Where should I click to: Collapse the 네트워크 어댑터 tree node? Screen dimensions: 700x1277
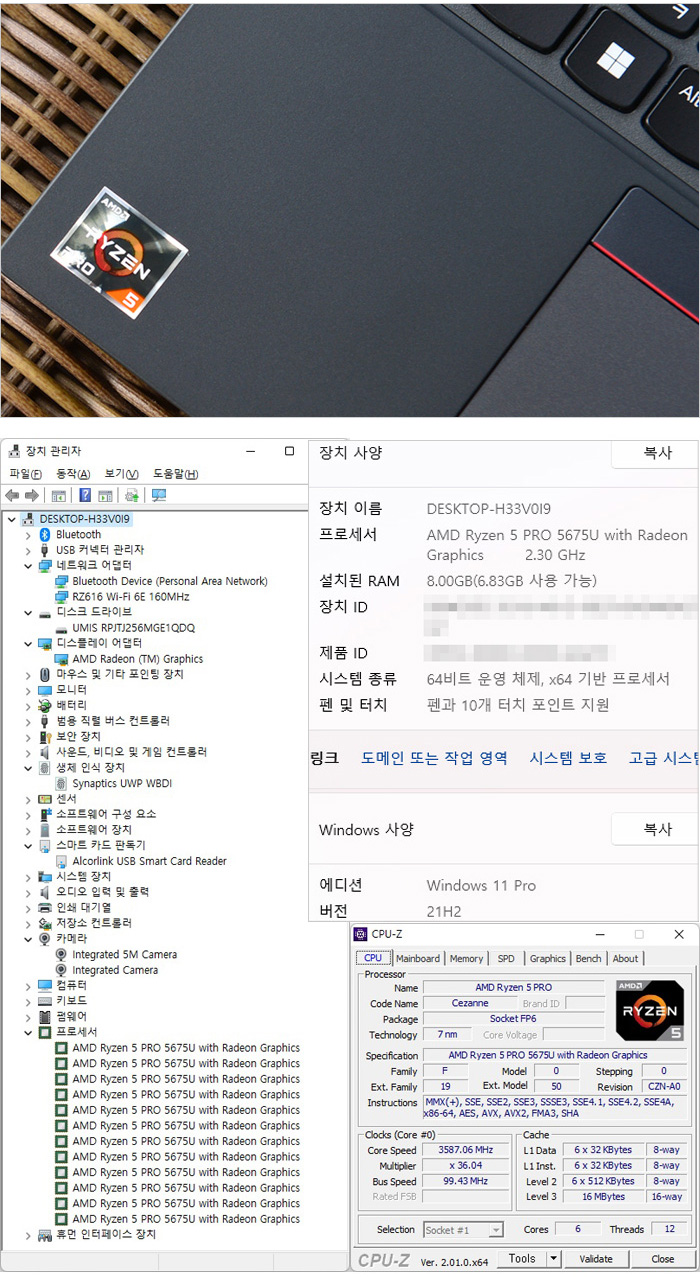28,566
